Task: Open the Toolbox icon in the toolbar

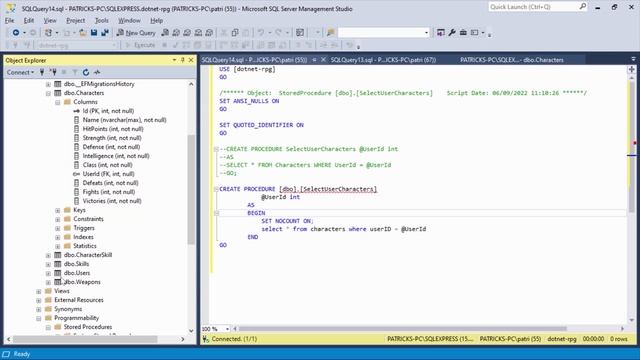Action: (463, 33)
